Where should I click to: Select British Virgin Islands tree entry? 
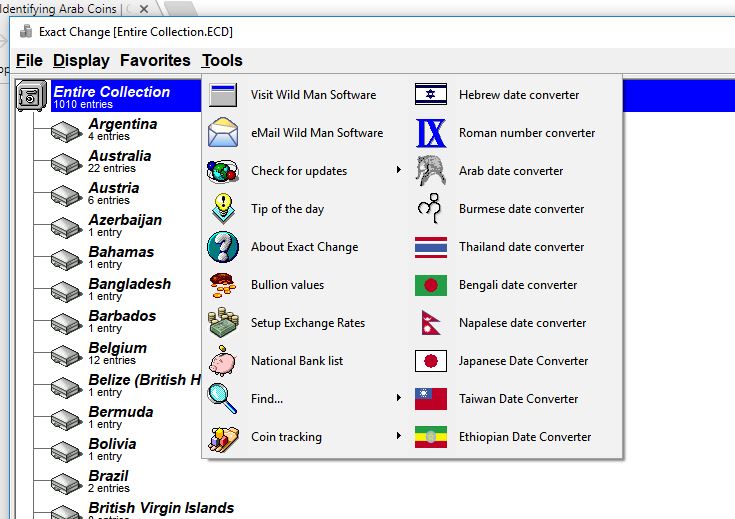click(x=161, y=510)
